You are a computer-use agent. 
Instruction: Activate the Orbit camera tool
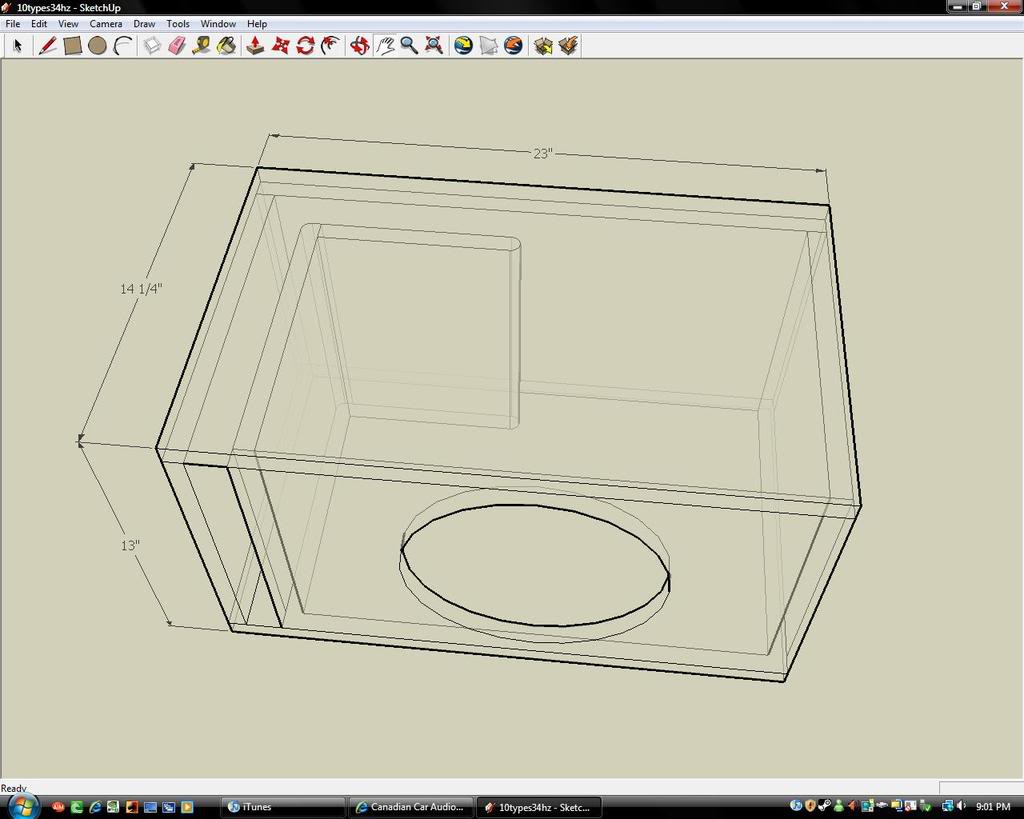pyautogui.click(x=359, y=46)
